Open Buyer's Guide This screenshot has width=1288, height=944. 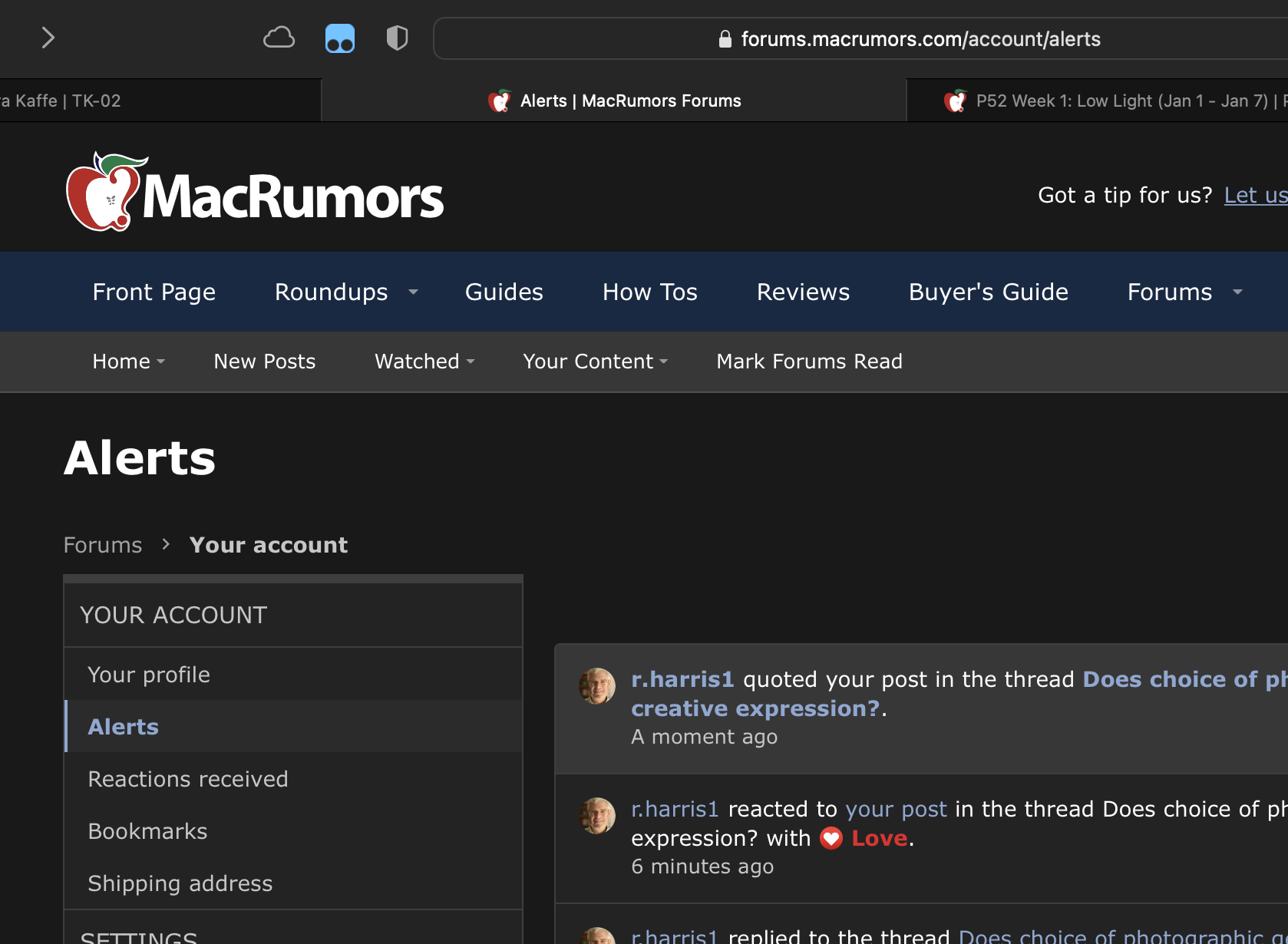pyautogui.click(x=988, y=292)
